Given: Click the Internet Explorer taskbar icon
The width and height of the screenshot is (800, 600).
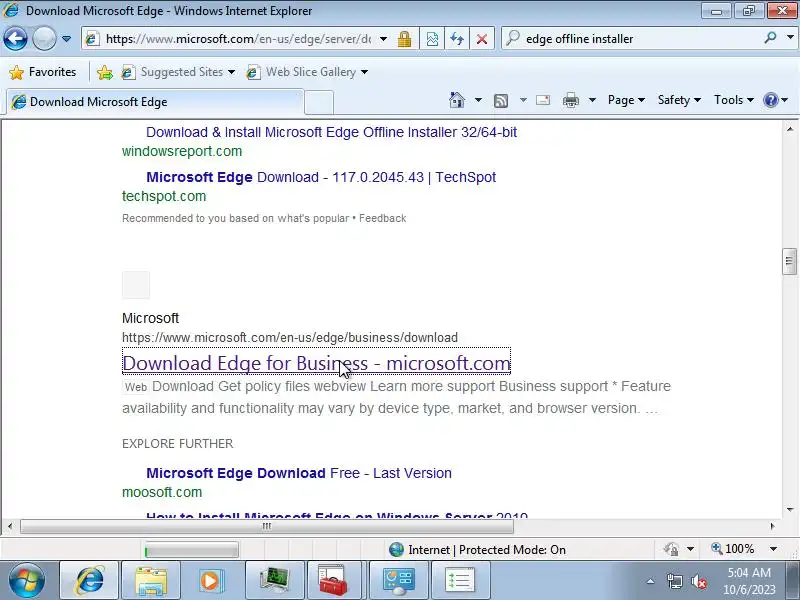Looking at the screenshot, I should coord(89,581).
